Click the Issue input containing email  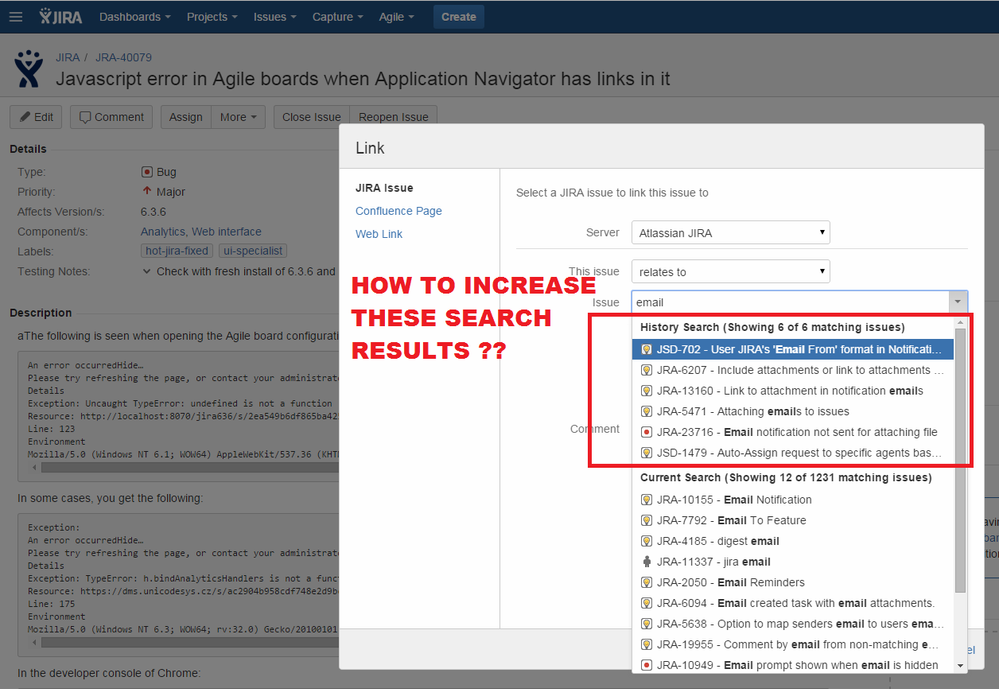(x=790, y=302)
